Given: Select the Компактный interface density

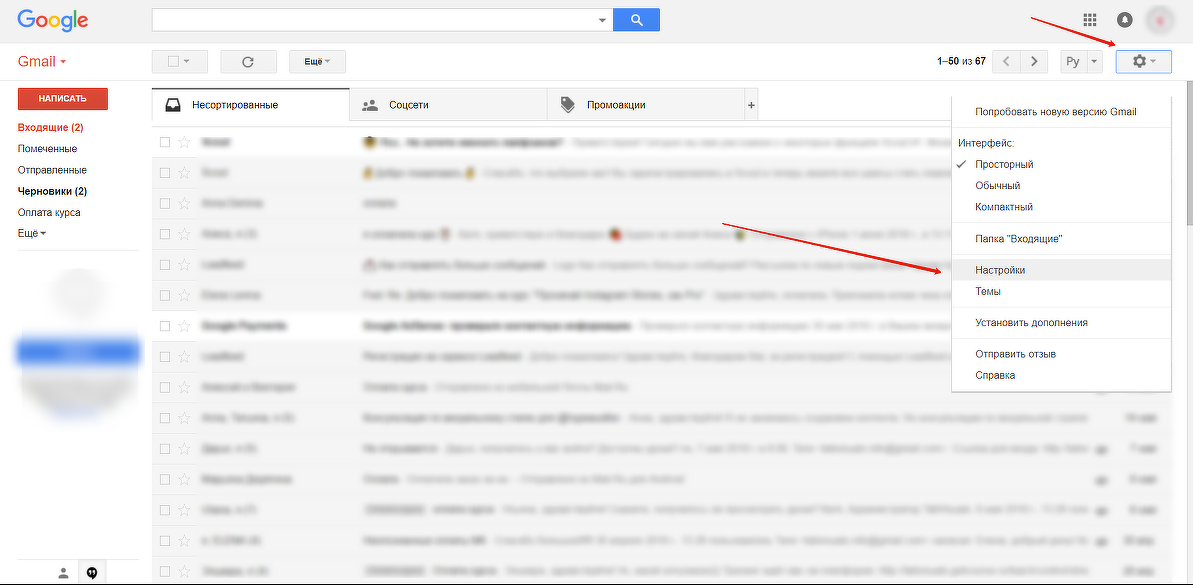Looking at the screenshot, I should [1061, 207].
